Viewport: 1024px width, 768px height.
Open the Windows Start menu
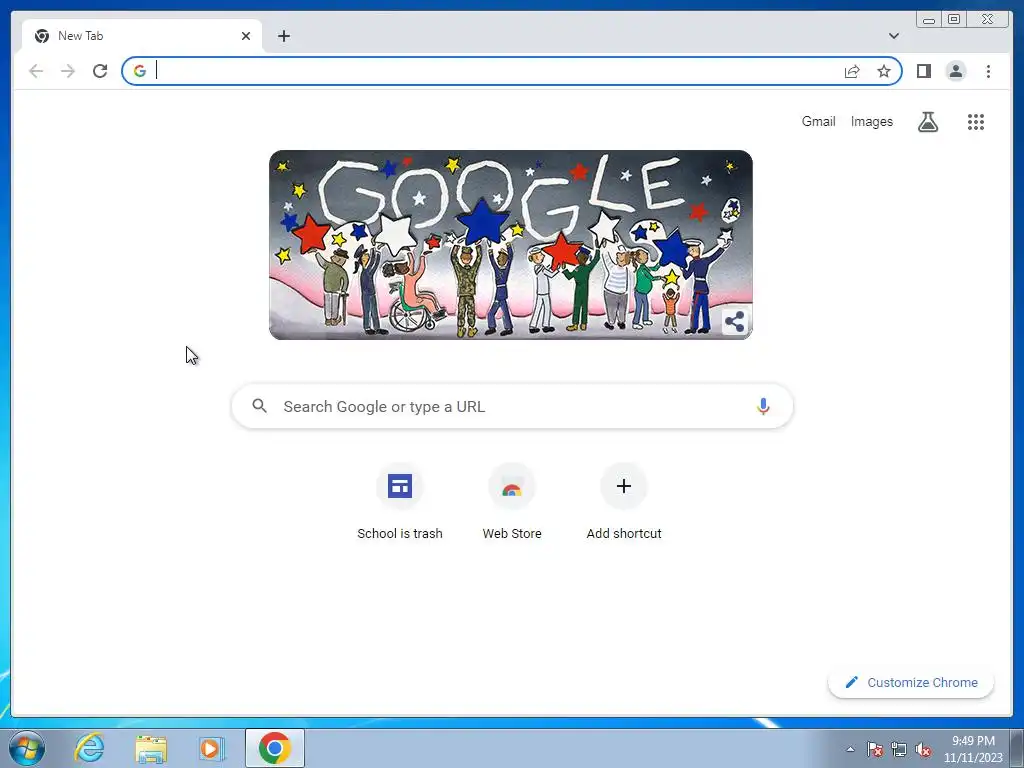click(27, 748)
